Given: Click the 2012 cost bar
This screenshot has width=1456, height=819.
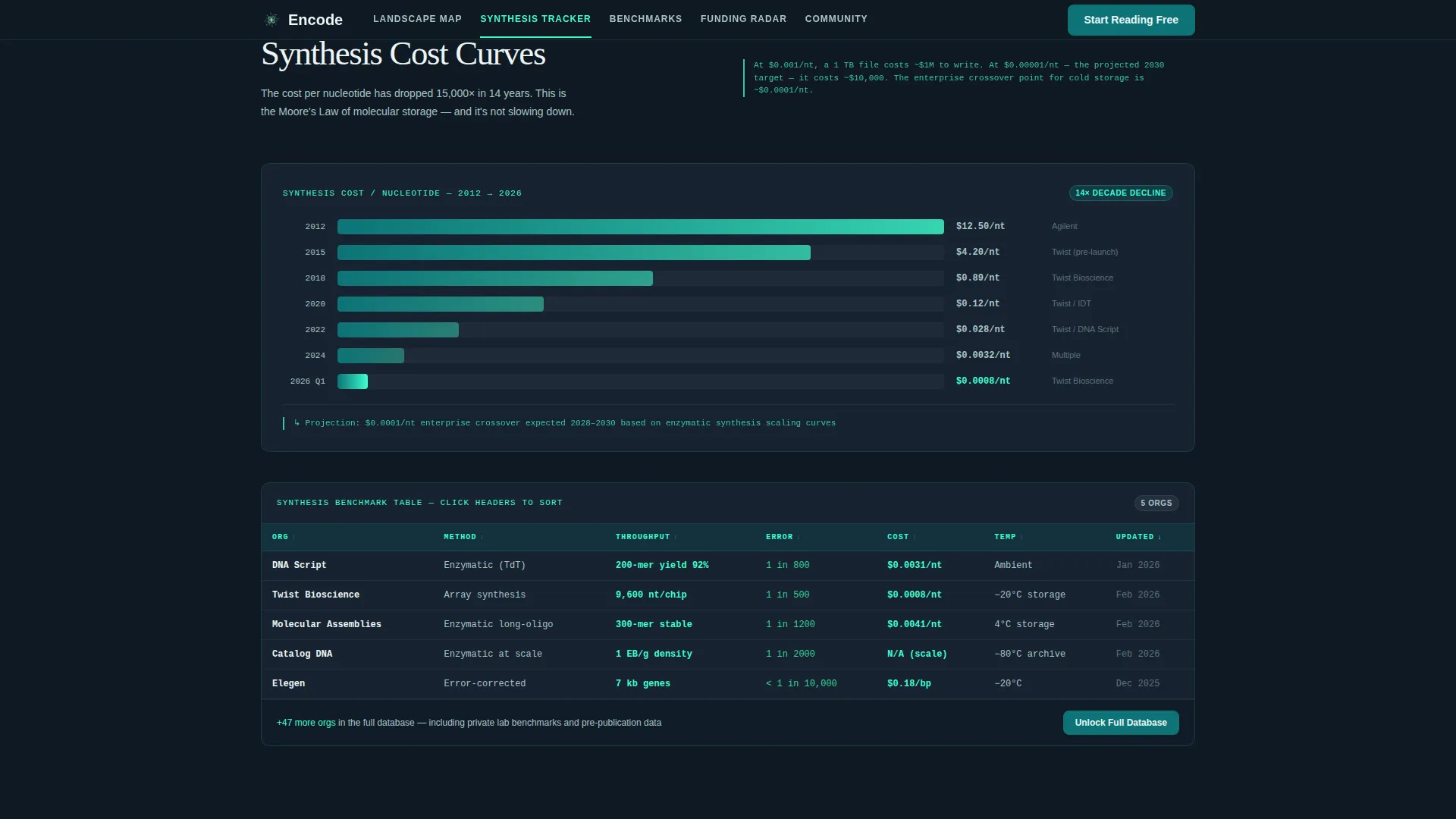Looking at the screenshot, I should 641,227.
